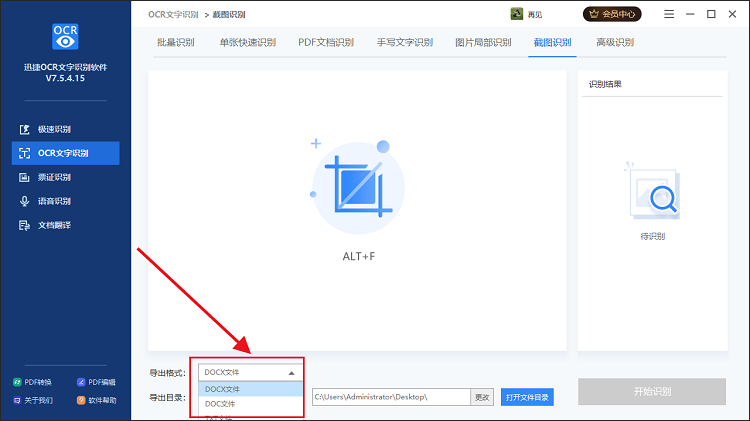Click the OCR eye logo icon
Image resolution: width=750 pixels, height=421 pixels.
click(65, 37)
